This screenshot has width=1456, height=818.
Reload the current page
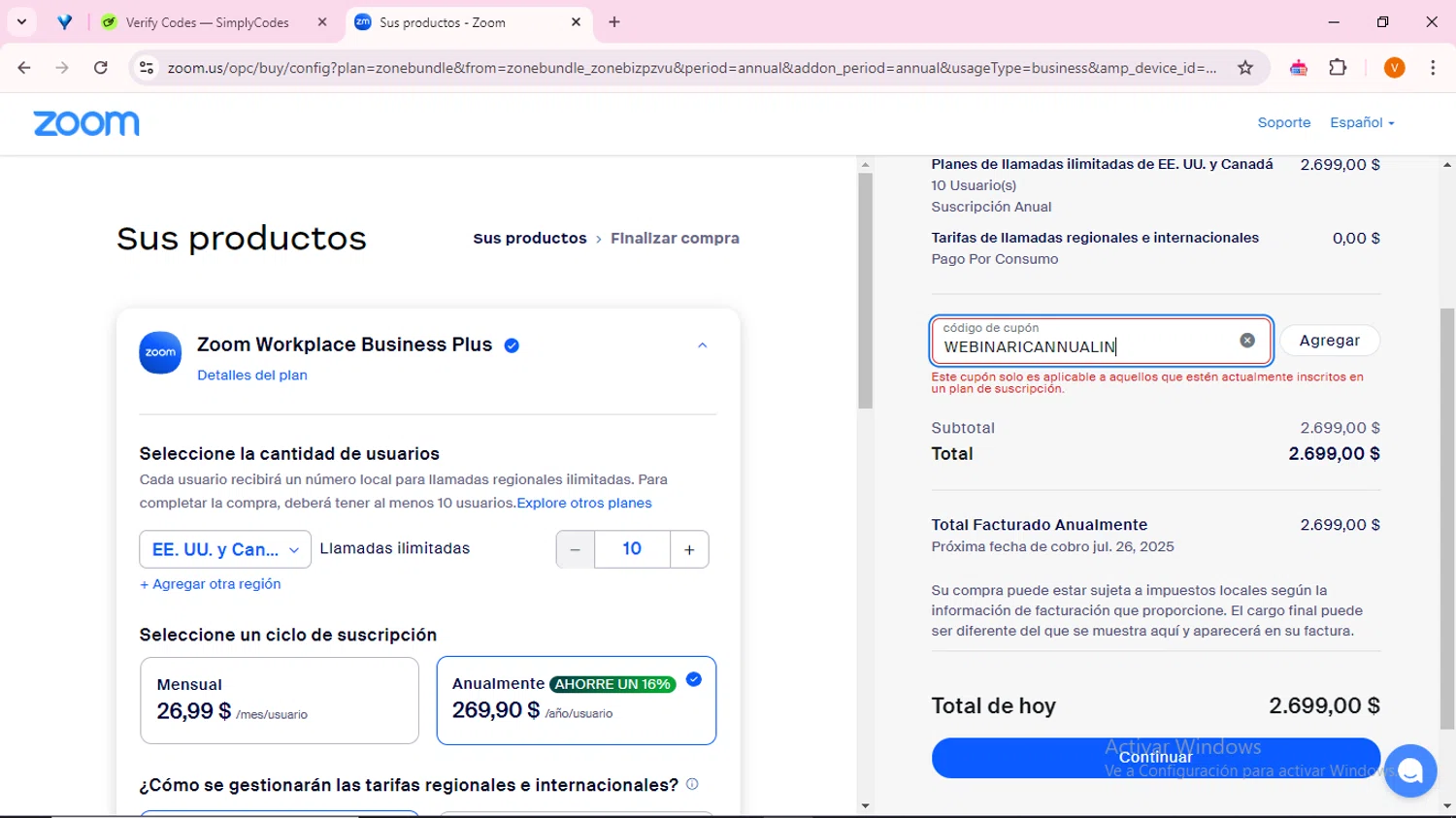[100, 68]
